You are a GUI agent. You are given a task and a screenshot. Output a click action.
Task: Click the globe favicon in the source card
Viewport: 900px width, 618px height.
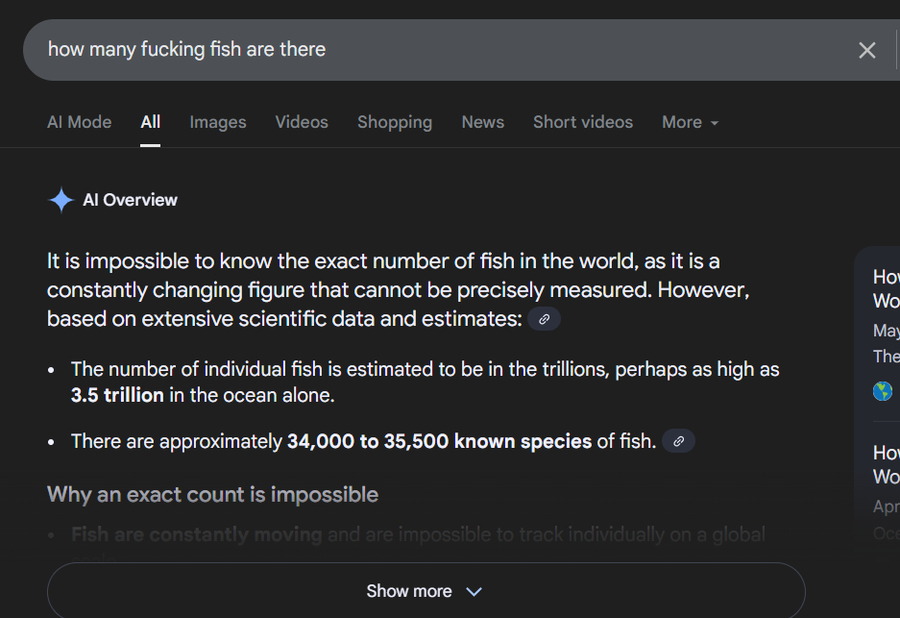click(x=882, y=391)
